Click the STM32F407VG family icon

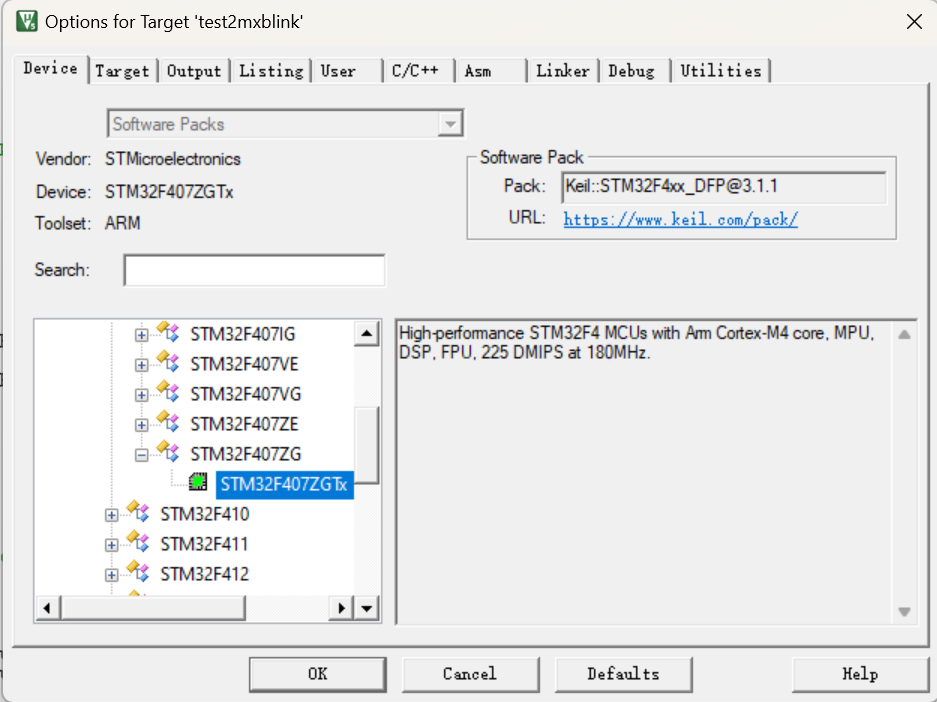pyautogui.click(x=168, y=392)
